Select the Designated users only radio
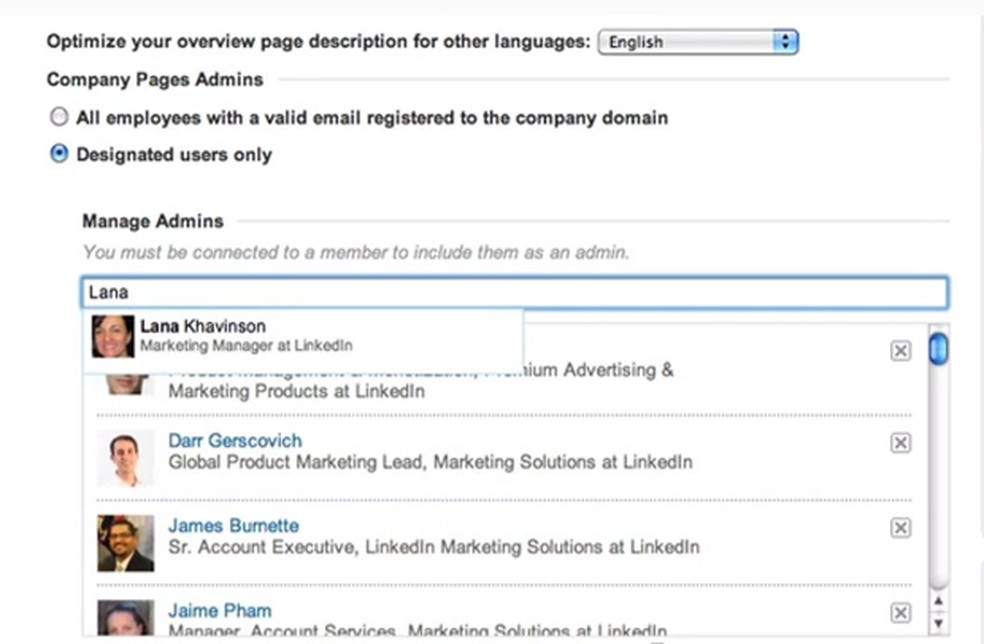 pos(59,154)
